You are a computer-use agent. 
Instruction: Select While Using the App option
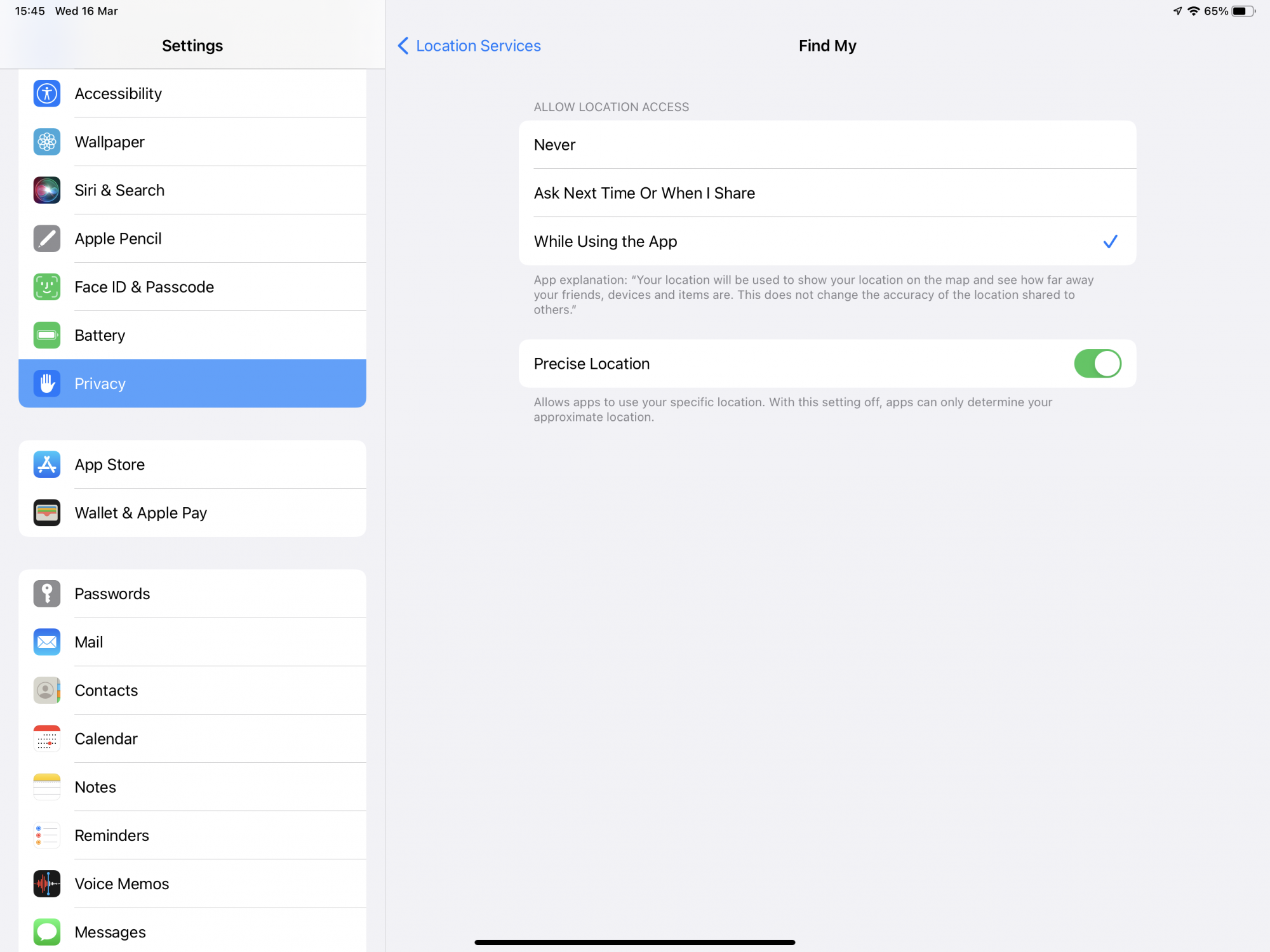click(827, 241)
